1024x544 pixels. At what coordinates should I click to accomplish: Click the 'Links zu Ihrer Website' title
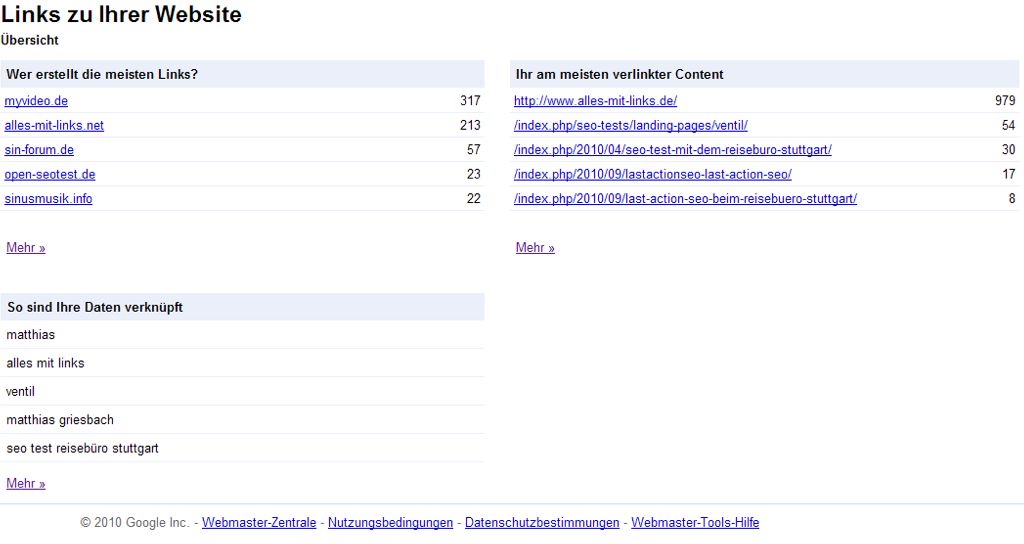[x=121, y=14]
